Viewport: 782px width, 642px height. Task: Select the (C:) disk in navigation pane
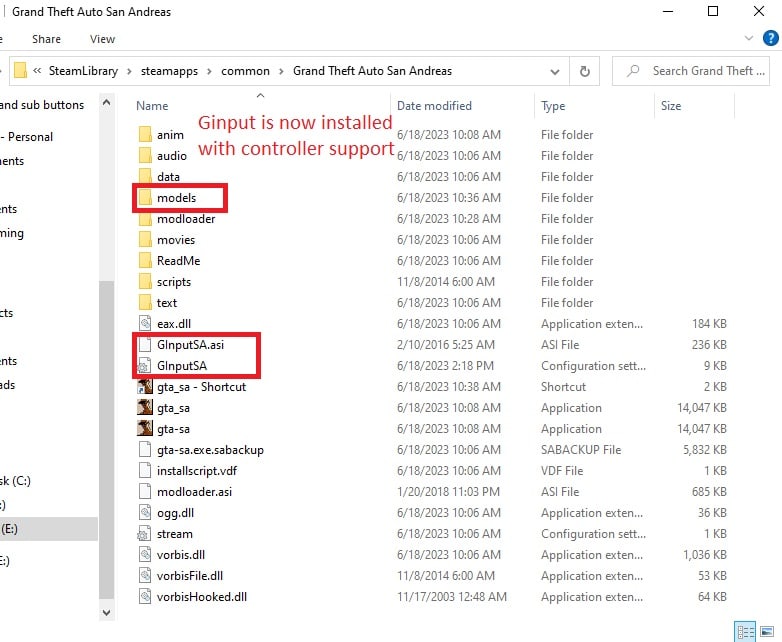(x=15, y=481)
